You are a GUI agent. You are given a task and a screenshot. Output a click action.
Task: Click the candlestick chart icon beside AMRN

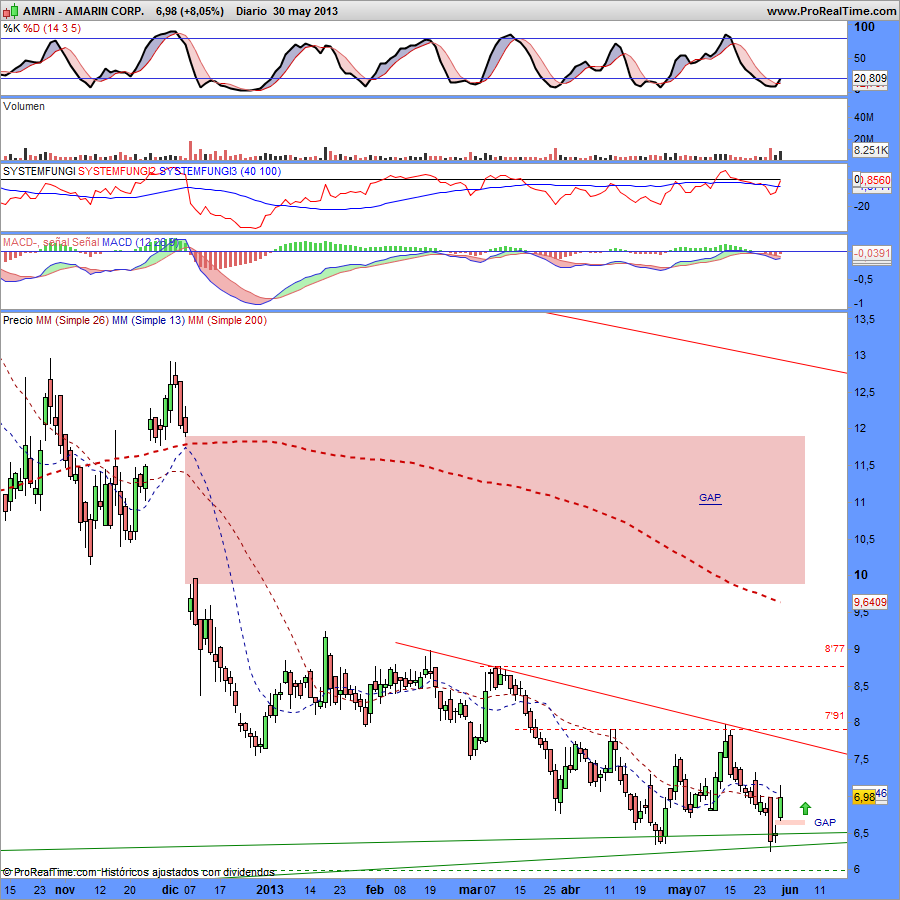coord(11,10)
